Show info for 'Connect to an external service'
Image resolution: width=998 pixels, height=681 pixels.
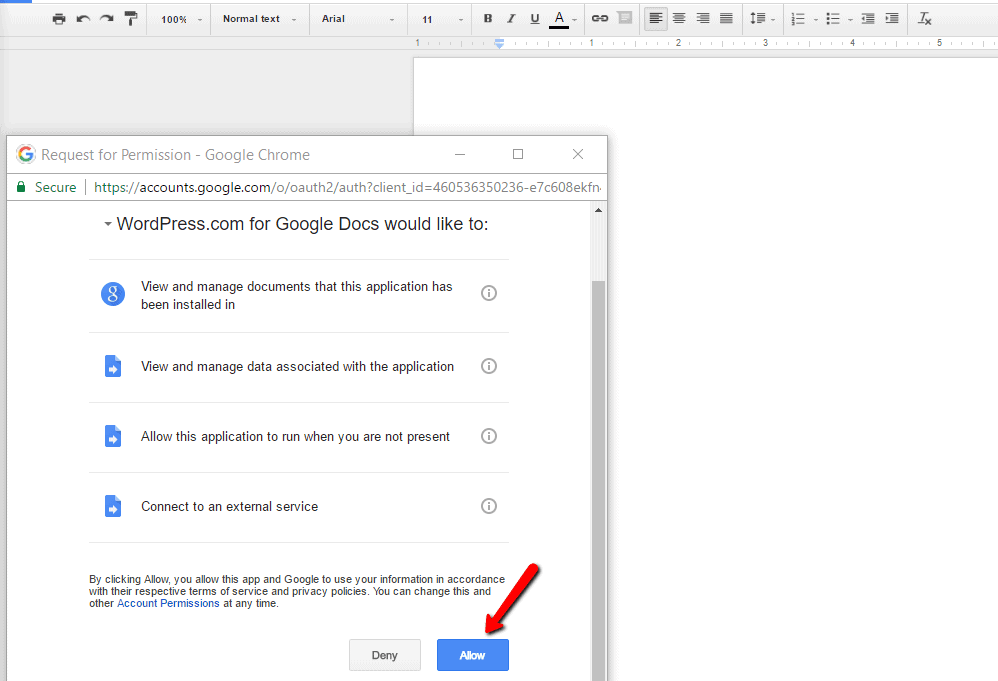tap(489, 506)
